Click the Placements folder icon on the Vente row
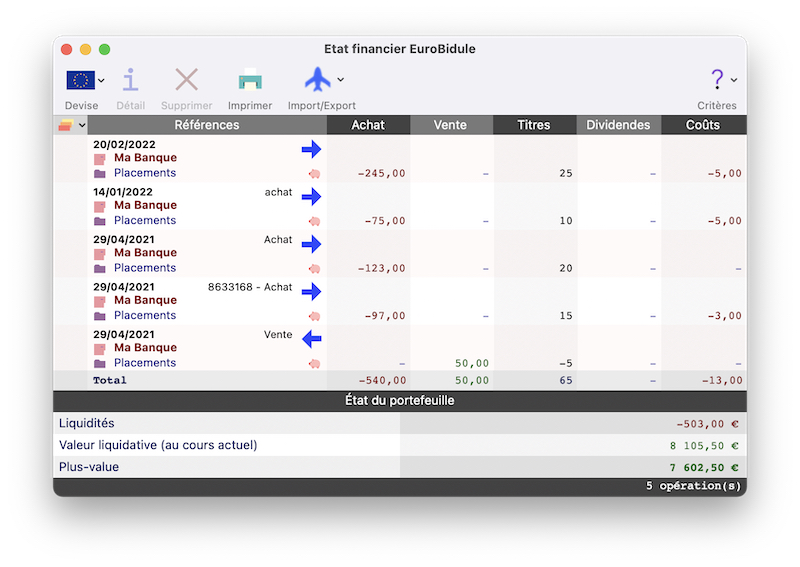This screenshot has height=567, width=800. point(99,364)
